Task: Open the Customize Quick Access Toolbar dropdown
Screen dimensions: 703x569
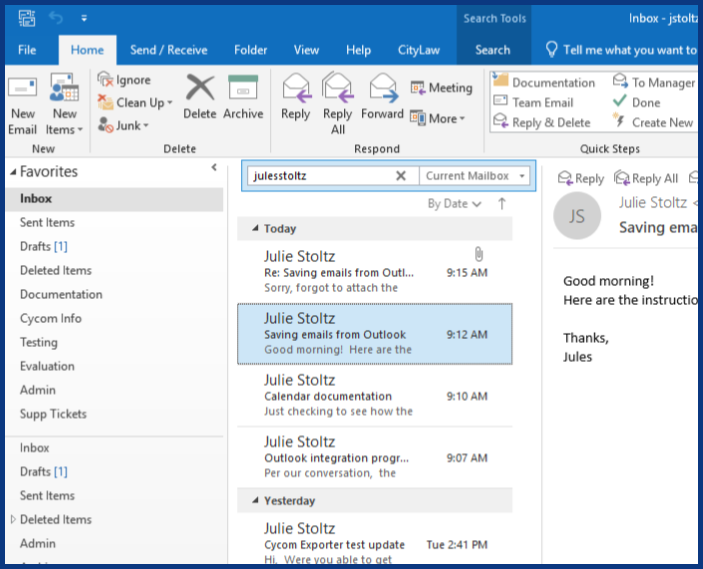Action: [84, 18]
